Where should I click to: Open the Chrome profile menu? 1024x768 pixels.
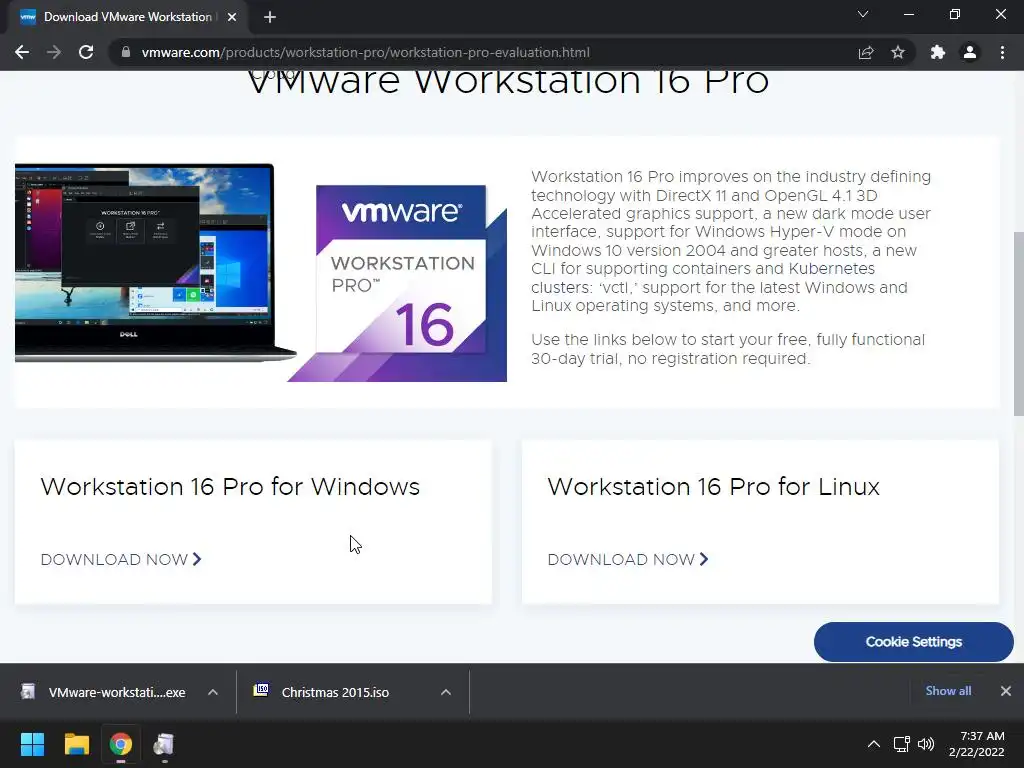click(x=970, y=52)
